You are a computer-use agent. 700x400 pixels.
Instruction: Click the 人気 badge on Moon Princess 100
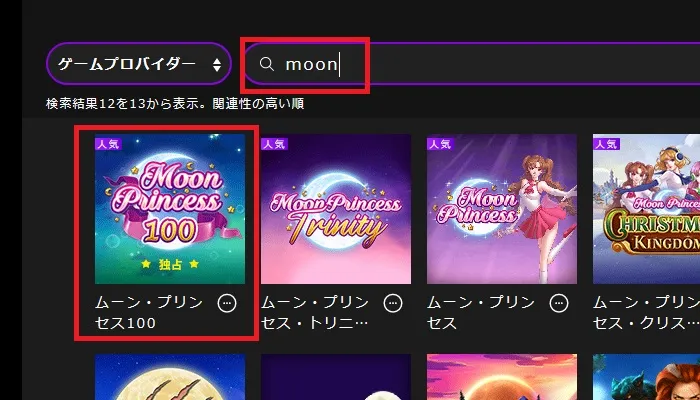[108, 144]
